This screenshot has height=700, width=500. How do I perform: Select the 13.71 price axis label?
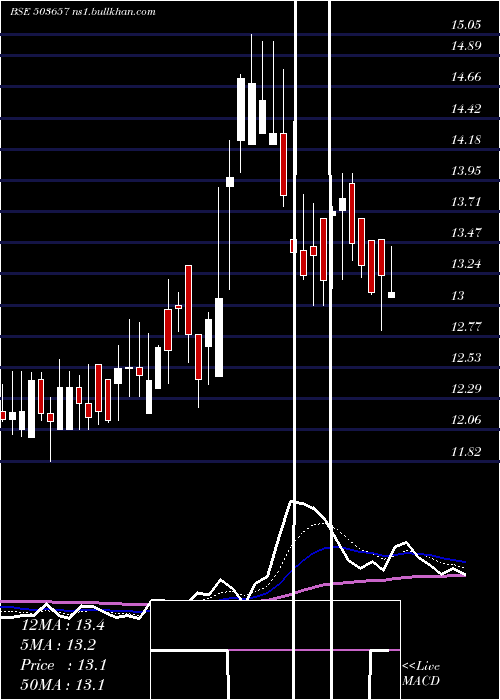[466, 202]
